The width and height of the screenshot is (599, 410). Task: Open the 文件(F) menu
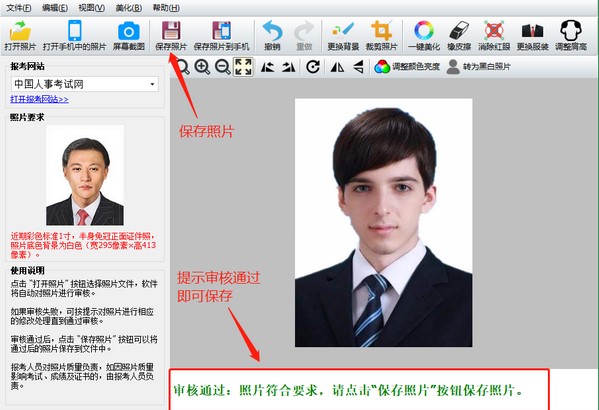tap(19, 8)
